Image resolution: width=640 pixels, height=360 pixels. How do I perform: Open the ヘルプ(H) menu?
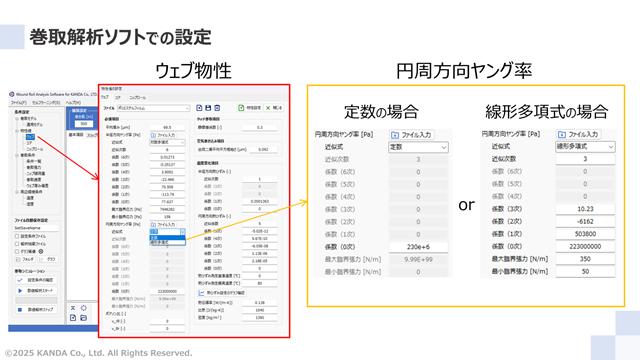[x=73, y=103]
